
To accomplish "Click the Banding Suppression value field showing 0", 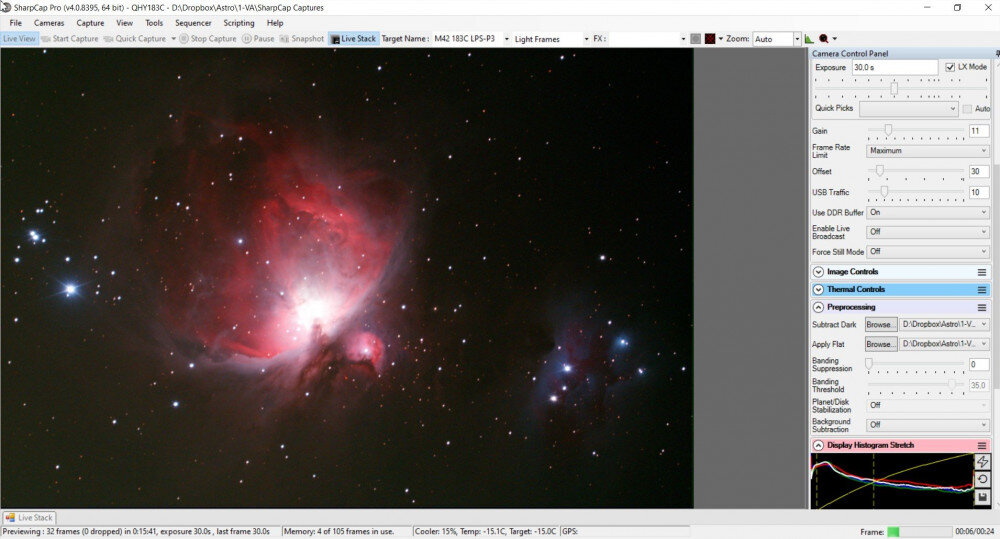I will point(978,364).
